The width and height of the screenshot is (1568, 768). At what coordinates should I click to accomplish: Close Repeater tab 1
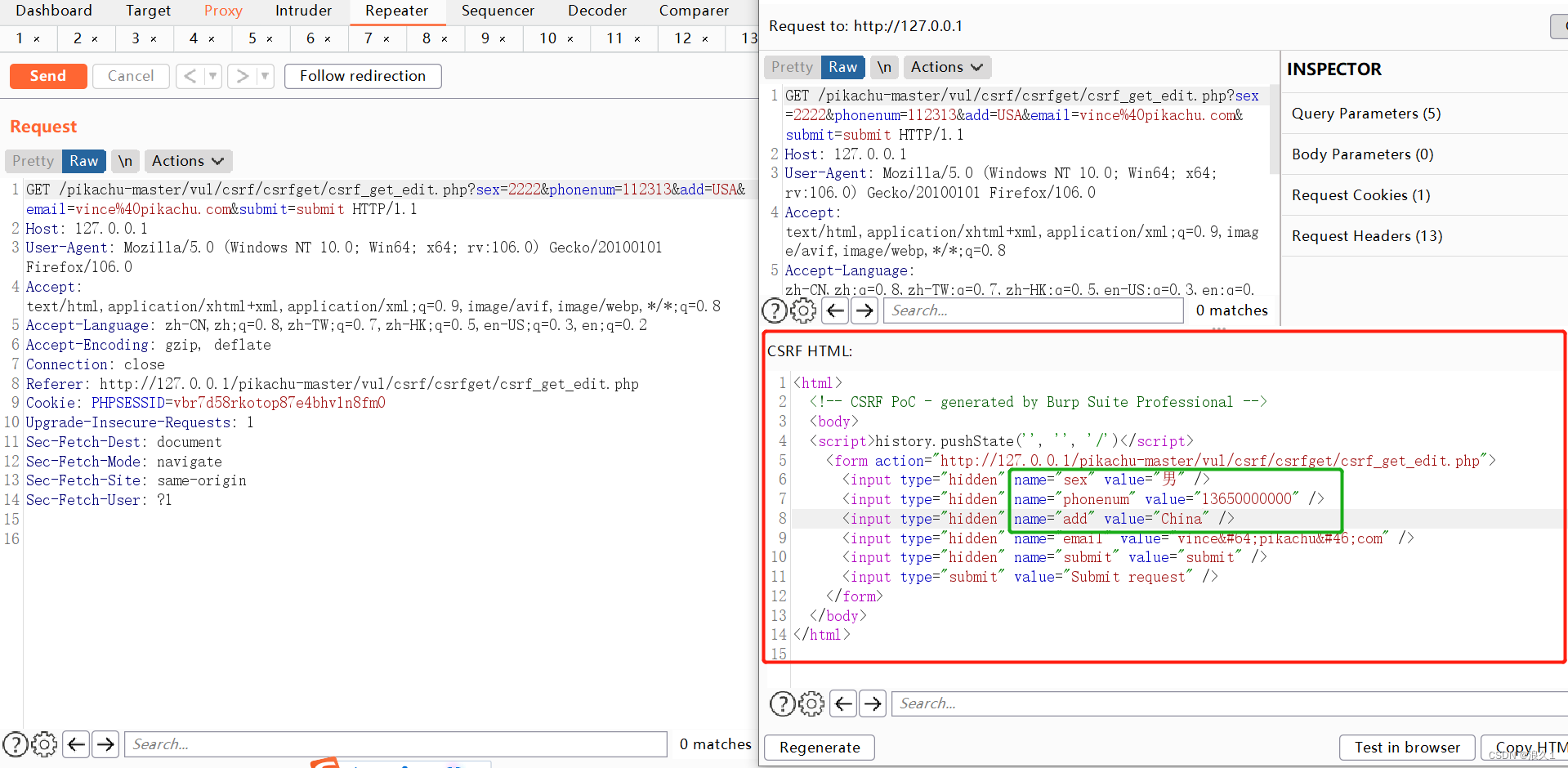point(37,39)
